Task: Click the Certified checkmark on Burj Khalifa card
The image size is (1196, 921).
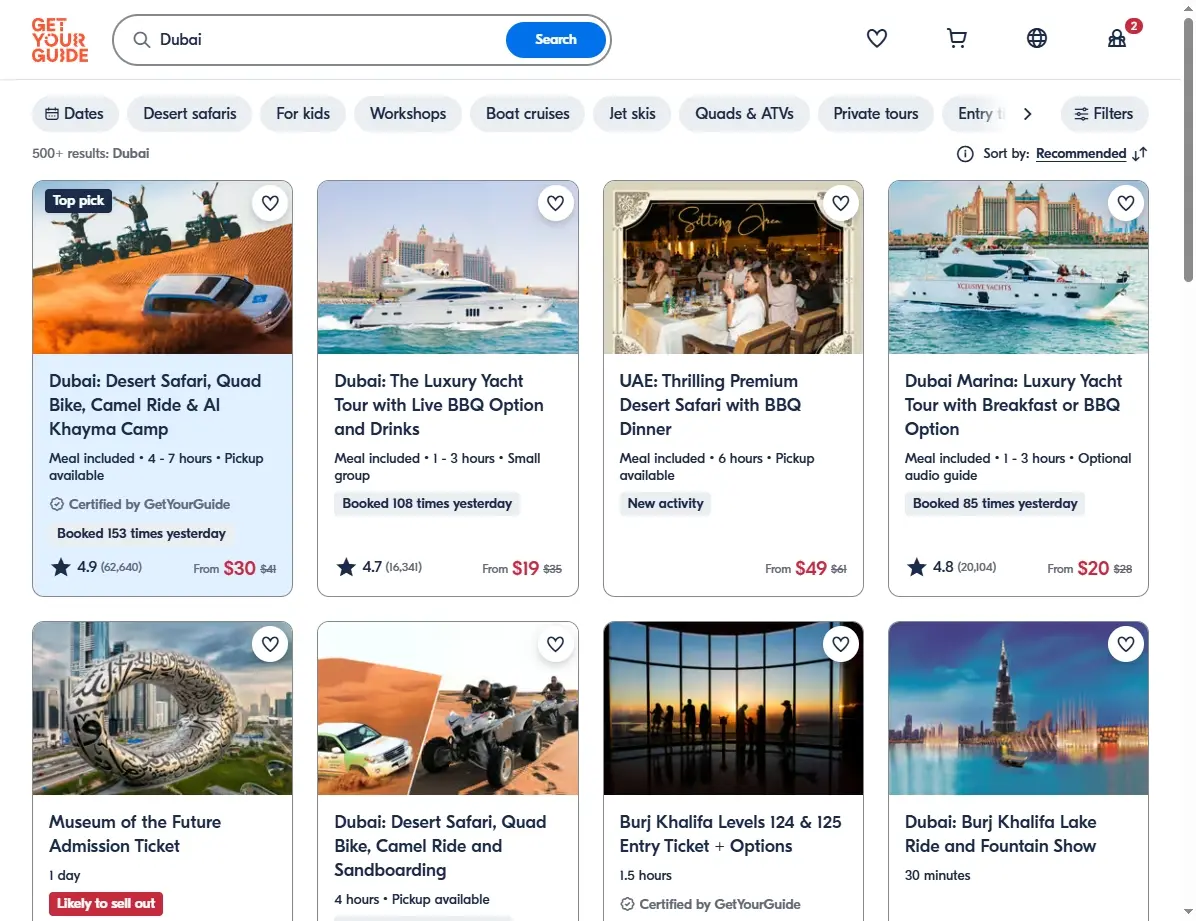Action: pyautogui.click(x=627, y=904)
